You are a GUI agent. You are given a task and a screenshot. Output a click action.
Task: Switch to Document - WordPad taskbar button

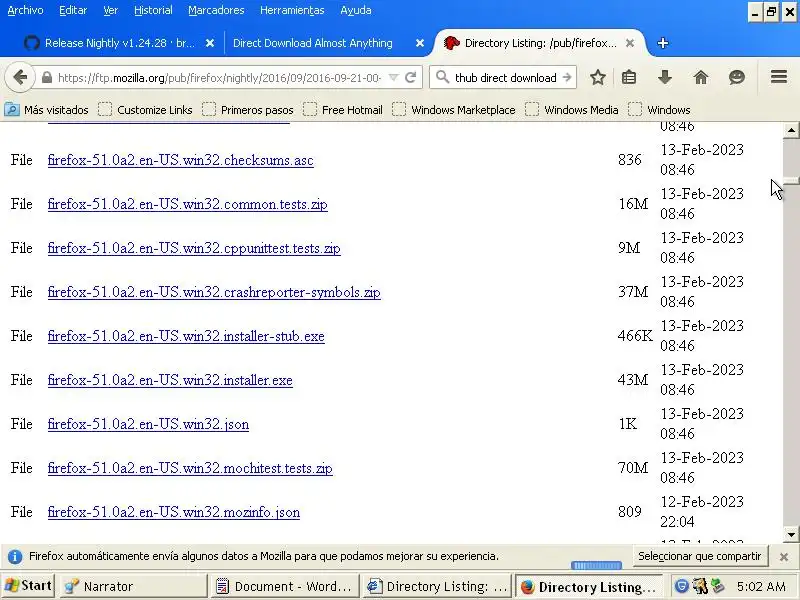click(x=285, y=586)
